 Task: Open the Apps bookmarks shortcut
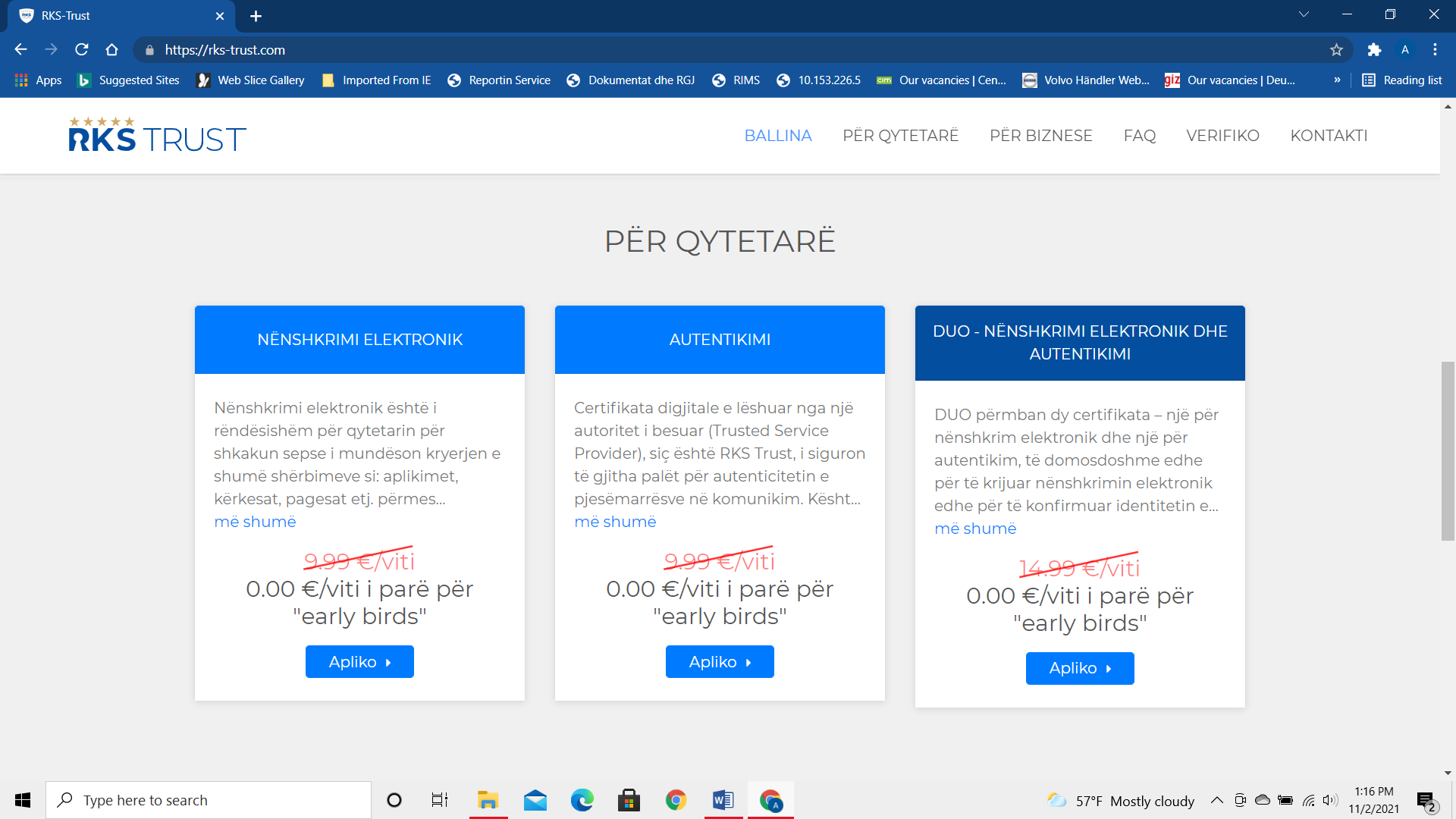click(x=39, y=80)
